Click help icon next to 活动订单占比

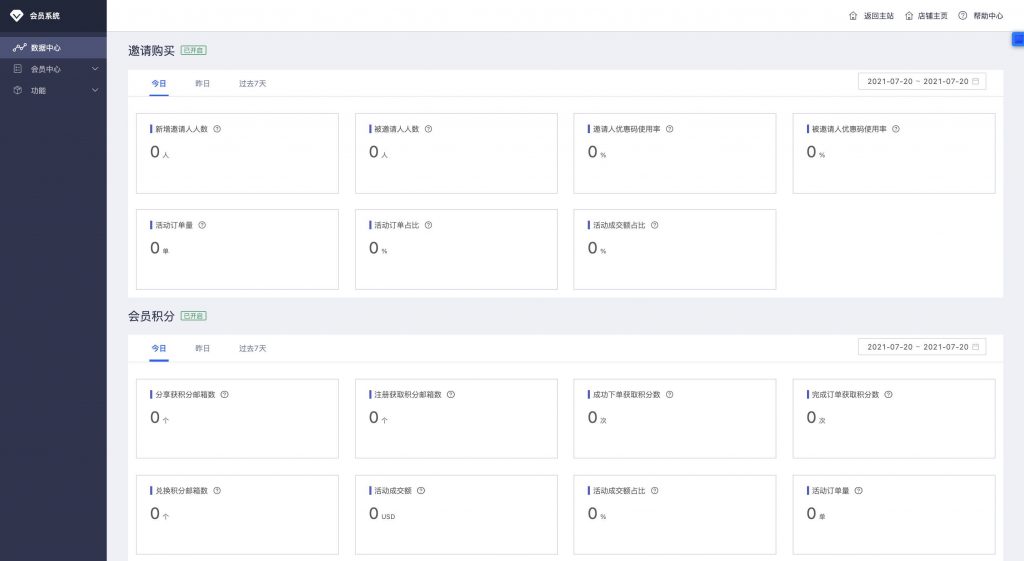428,225
